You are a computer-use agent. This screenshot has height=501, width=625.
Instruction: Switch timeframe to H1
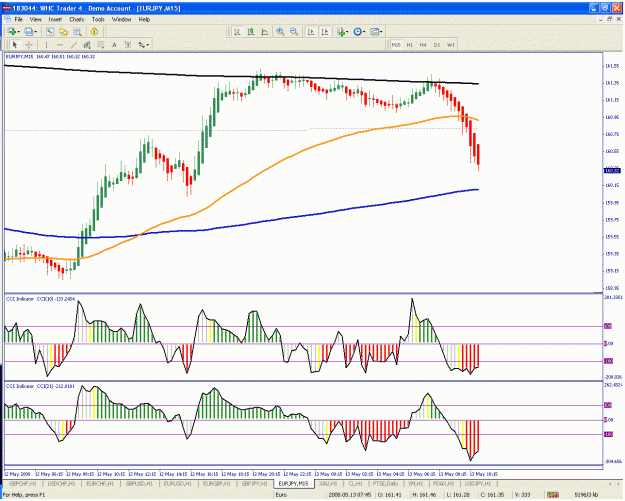(409, 45)
